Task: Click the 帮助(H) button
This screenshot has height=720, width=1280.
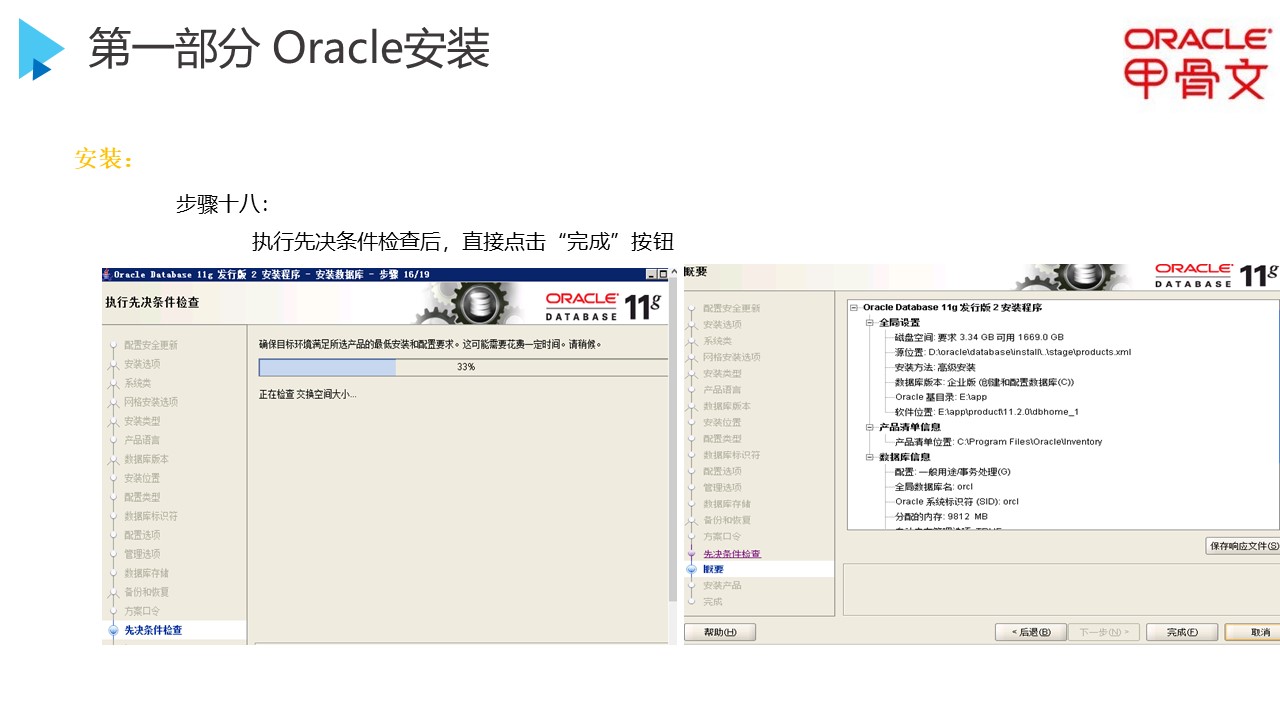Action: 720,632
